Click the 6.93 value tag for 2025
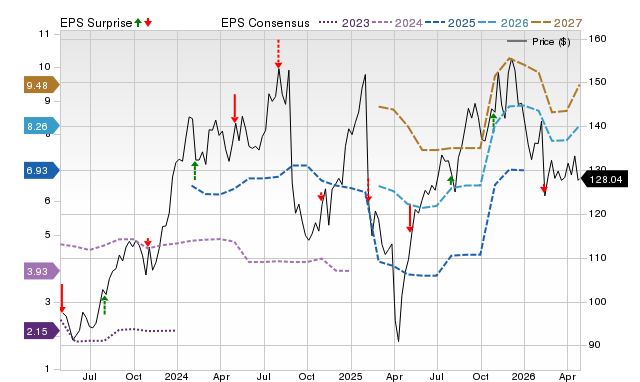 point(42,170)
